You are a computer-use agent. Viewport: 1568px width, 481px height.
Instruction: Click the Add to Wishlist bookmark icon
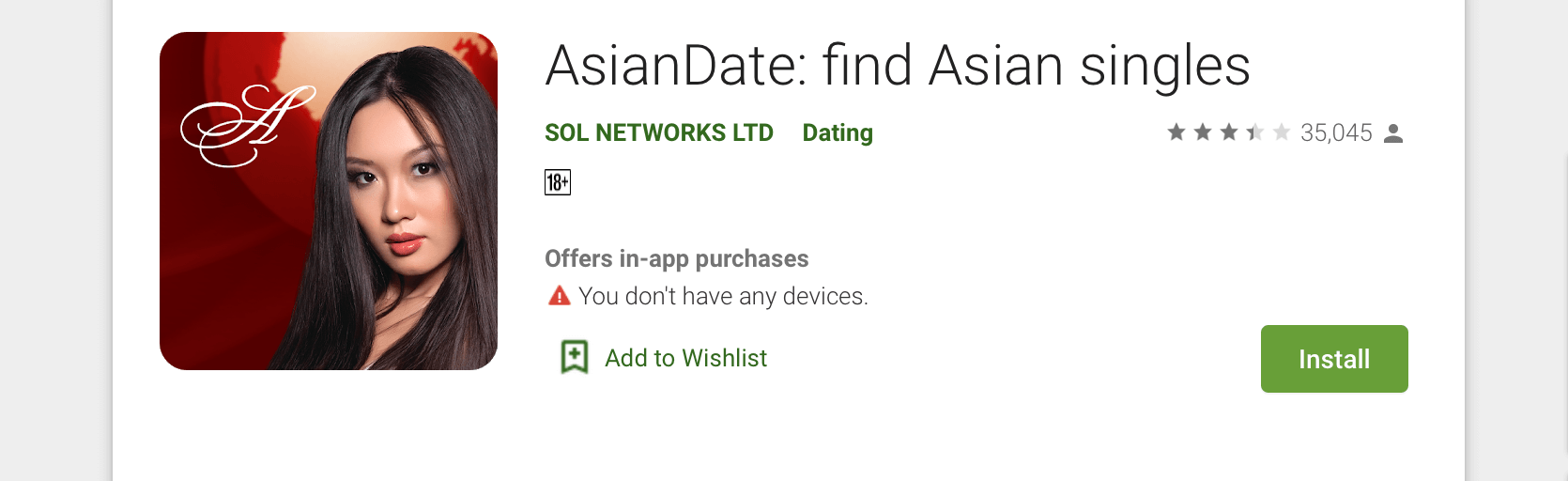[574, 357]
